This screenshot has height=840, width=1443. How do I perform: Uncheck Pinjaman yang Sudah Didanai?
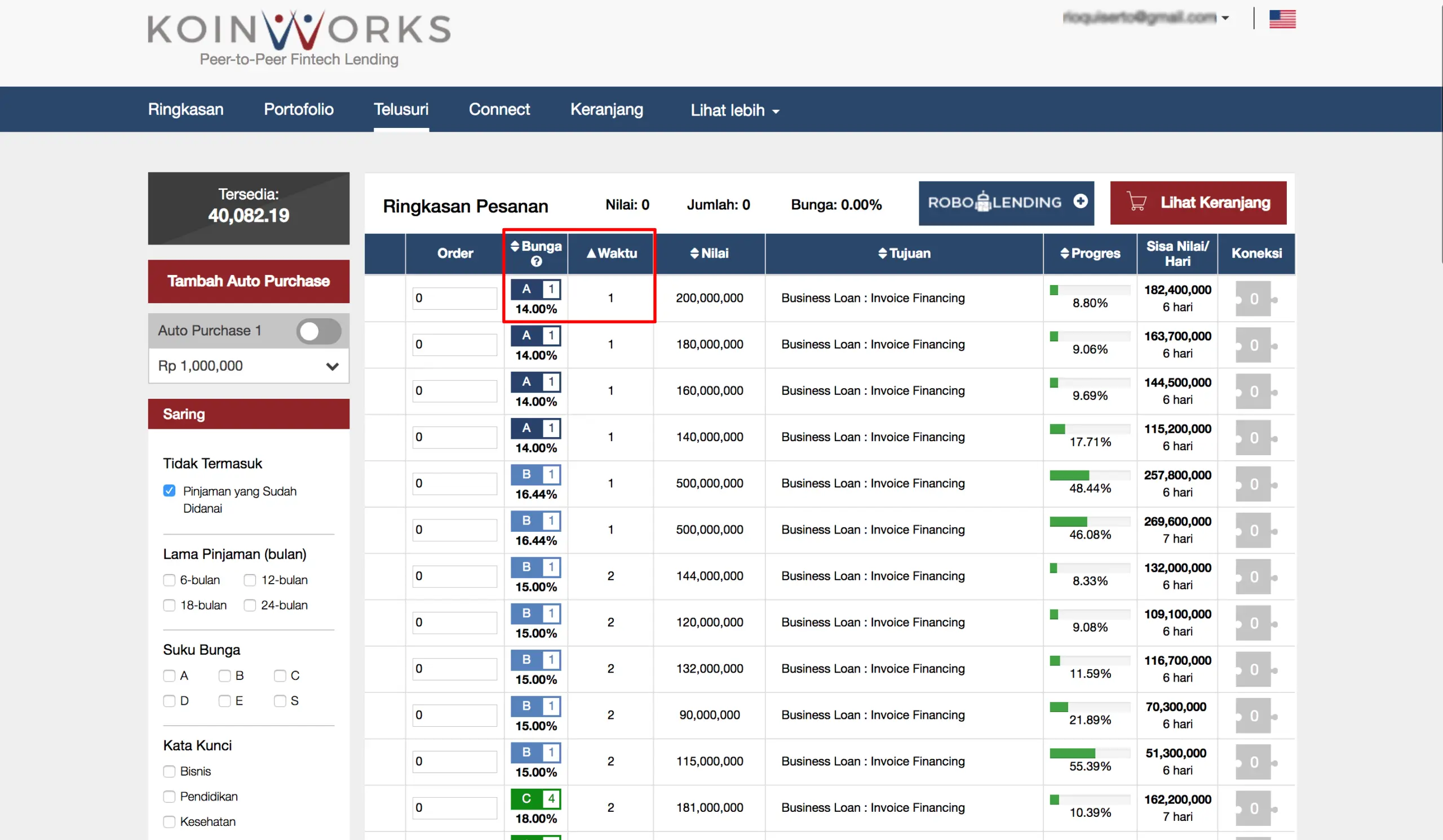[169, 490]
